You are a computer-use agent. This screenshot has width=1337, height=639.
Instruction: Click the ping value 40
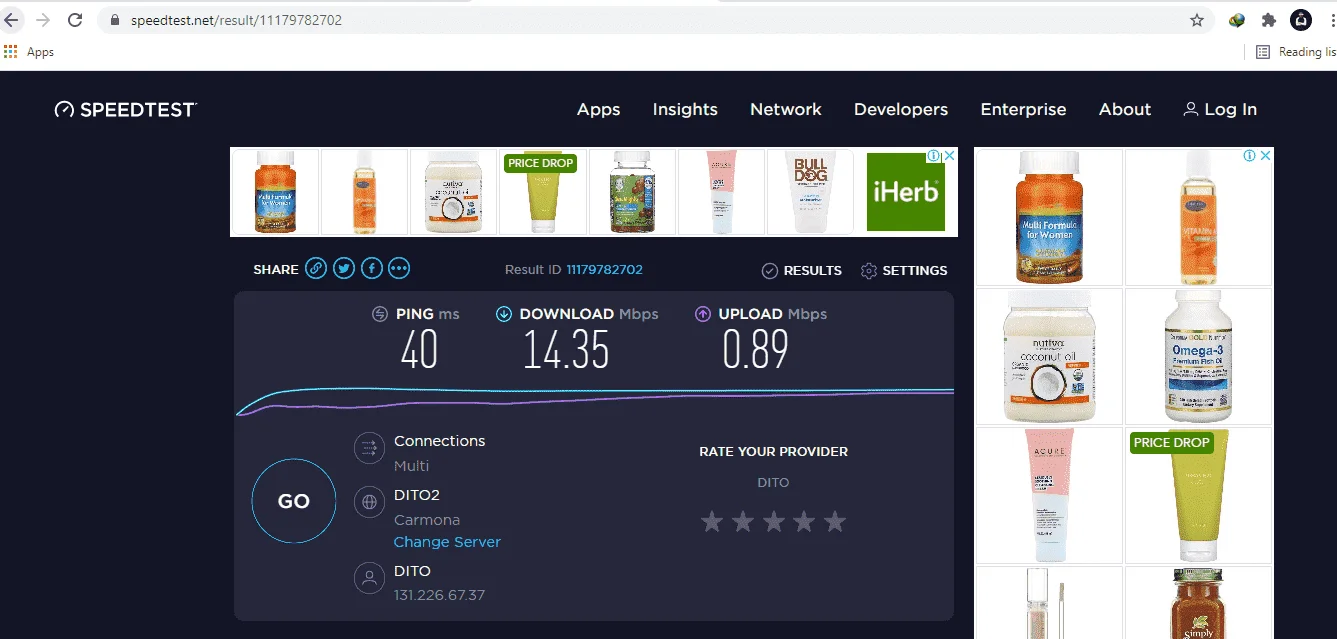coord(419,350)
